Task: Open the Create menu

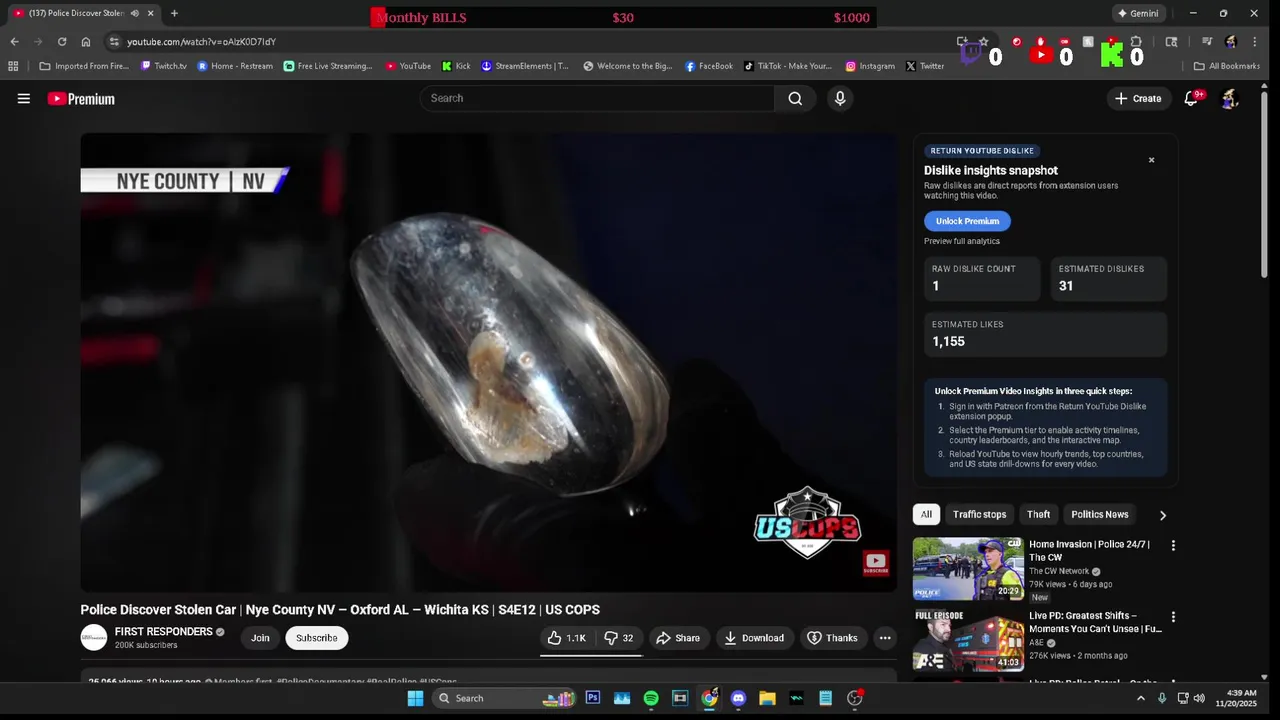Action: tap(1138, 98)
